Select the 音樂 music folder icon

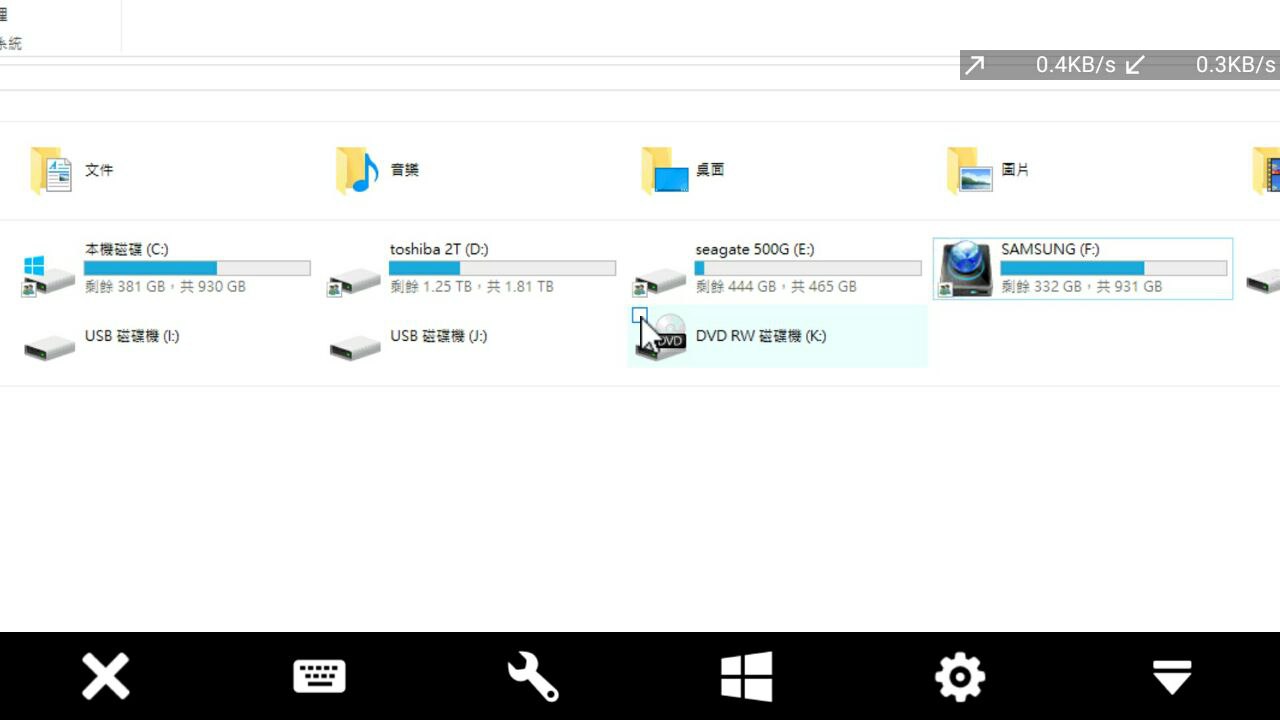[357, 171]
